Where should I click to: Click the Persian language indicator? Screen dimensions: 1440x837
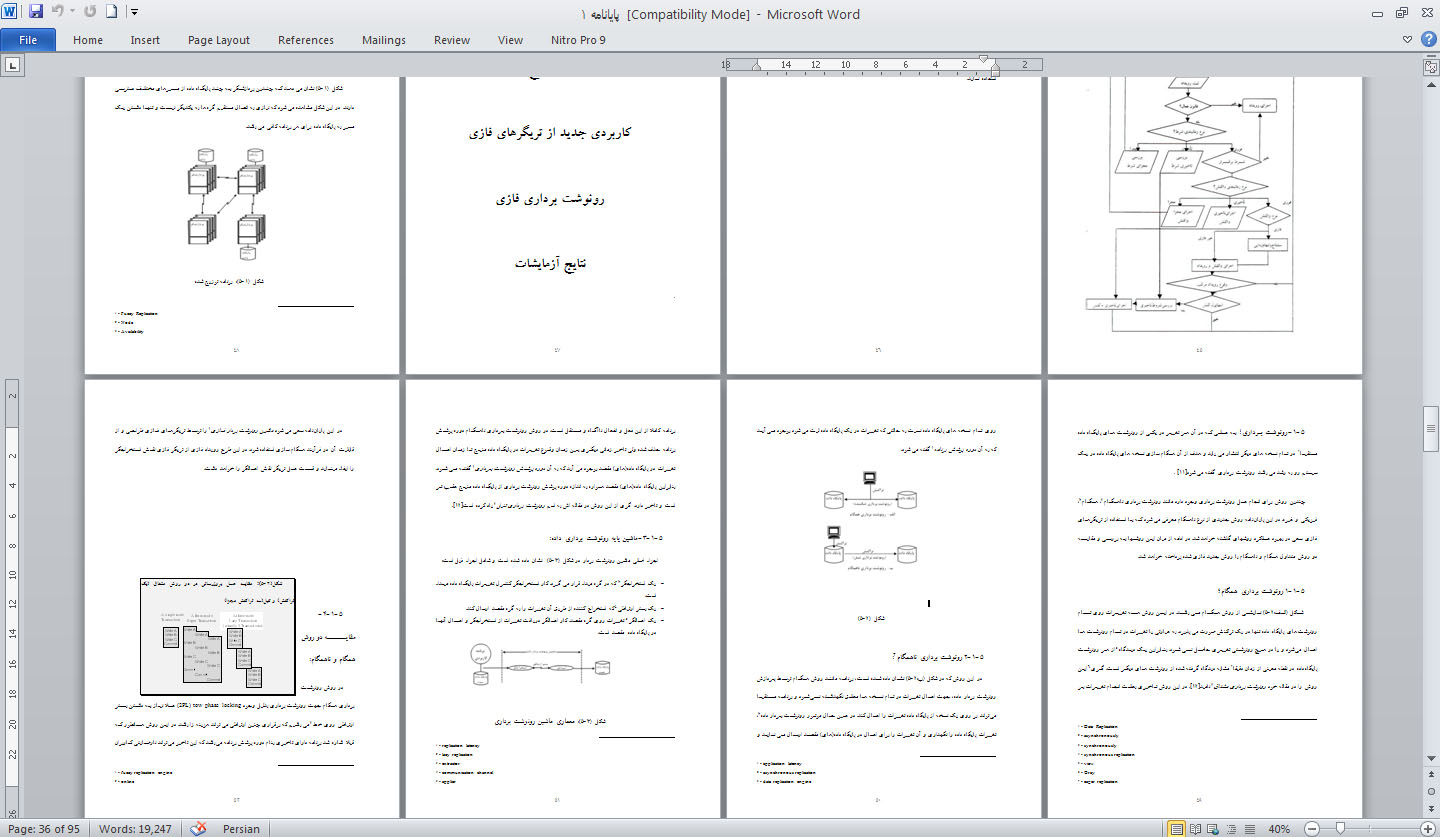tap(241, 829)
